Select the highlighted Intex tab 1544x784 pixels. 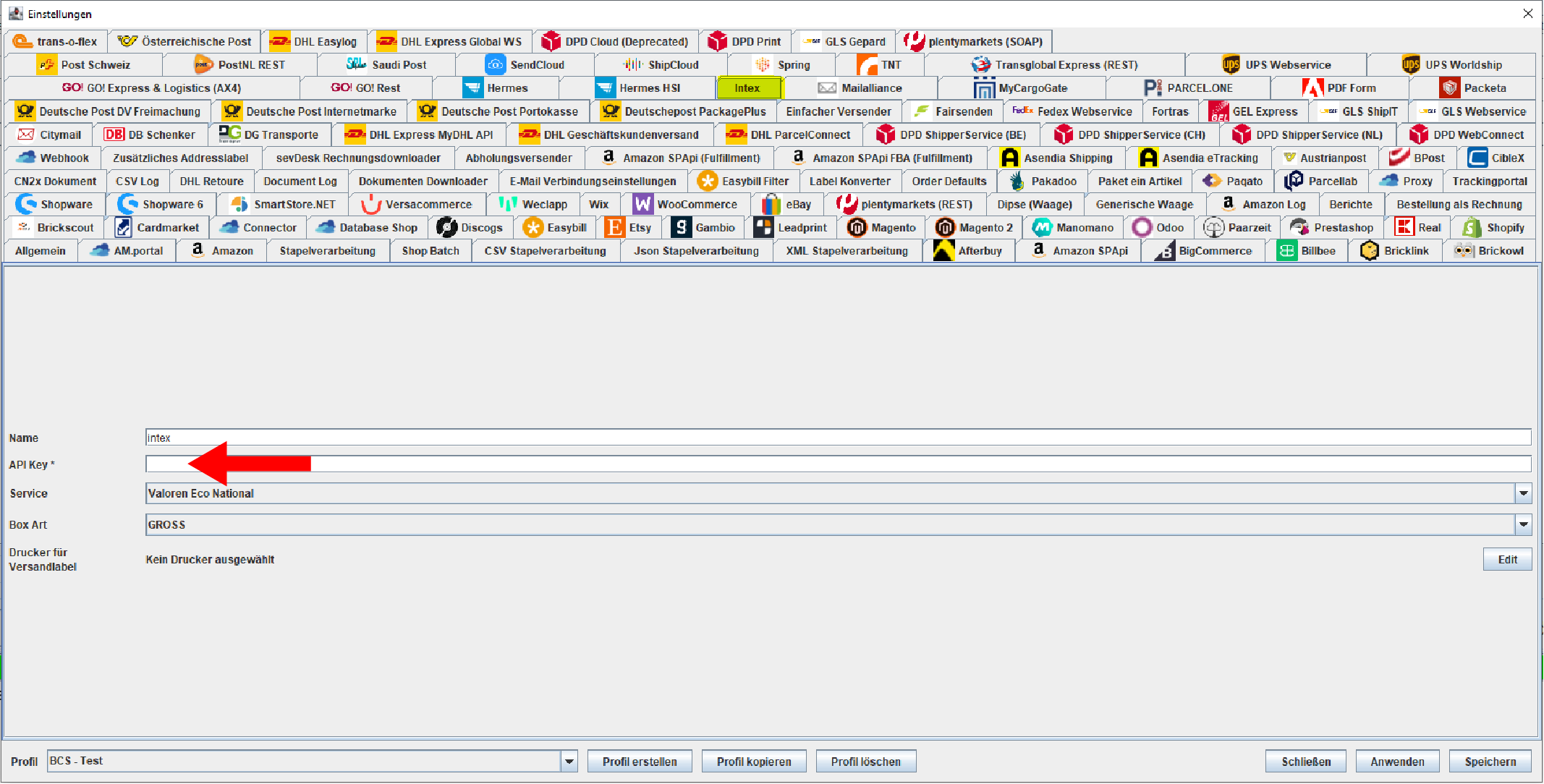click(x=748, y=88)
